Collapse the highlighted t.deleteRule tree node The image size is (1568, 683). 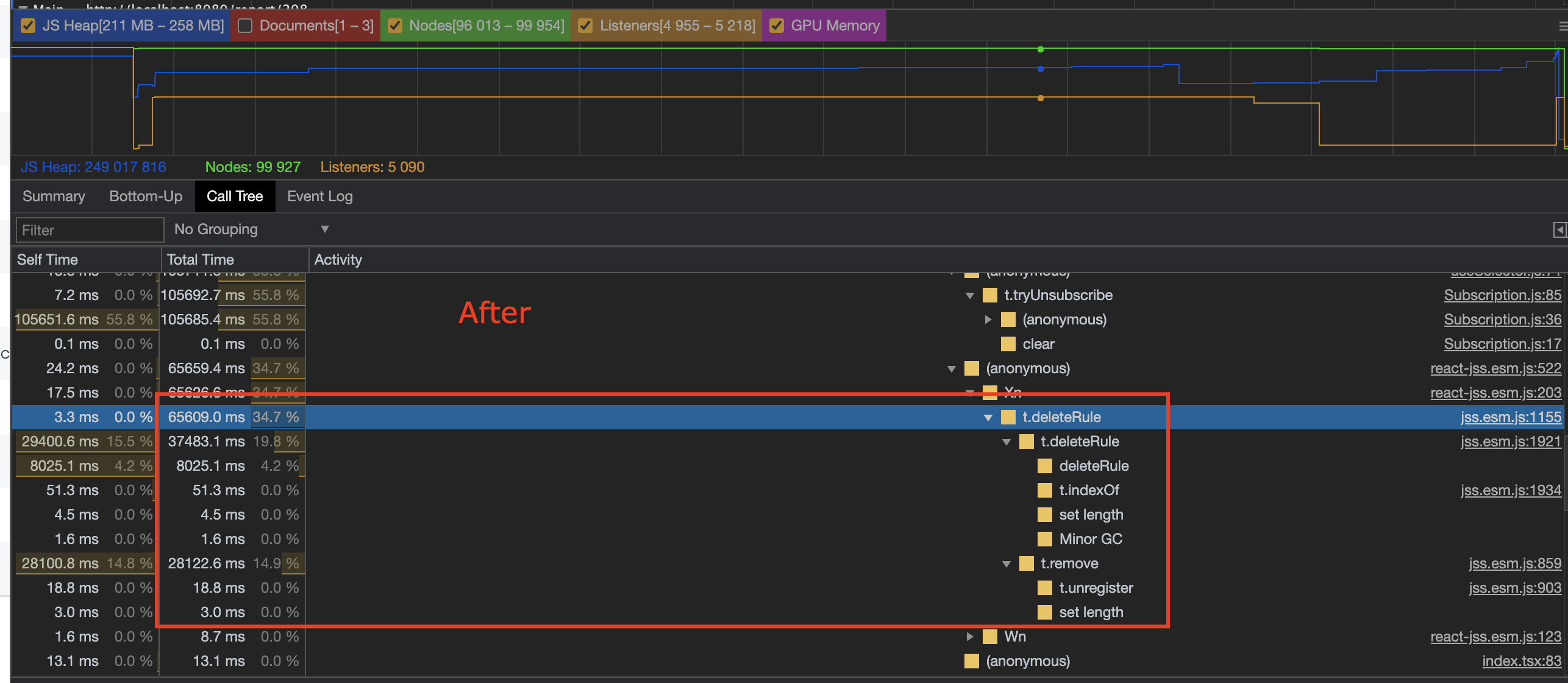pyautogui.click(x=988, y=417)
